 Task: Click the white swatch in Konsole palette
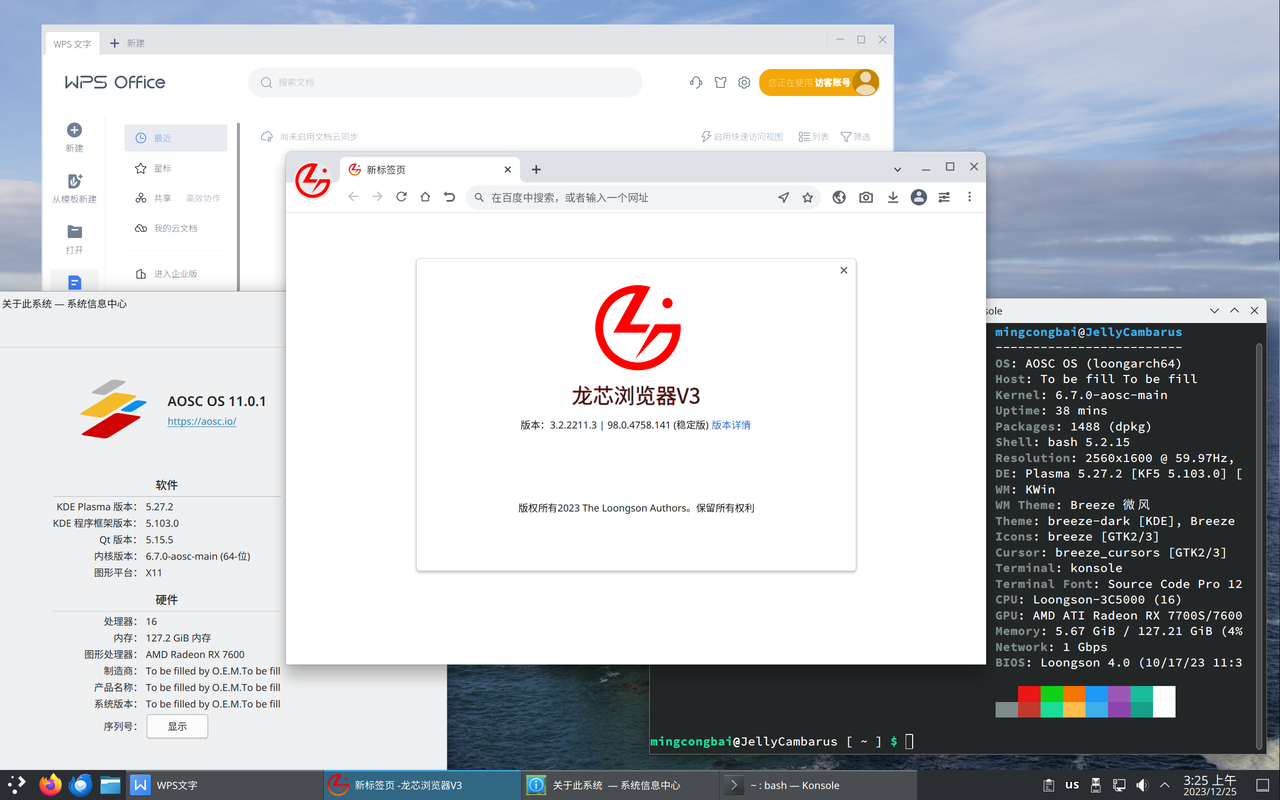[x=1164, y=701]
